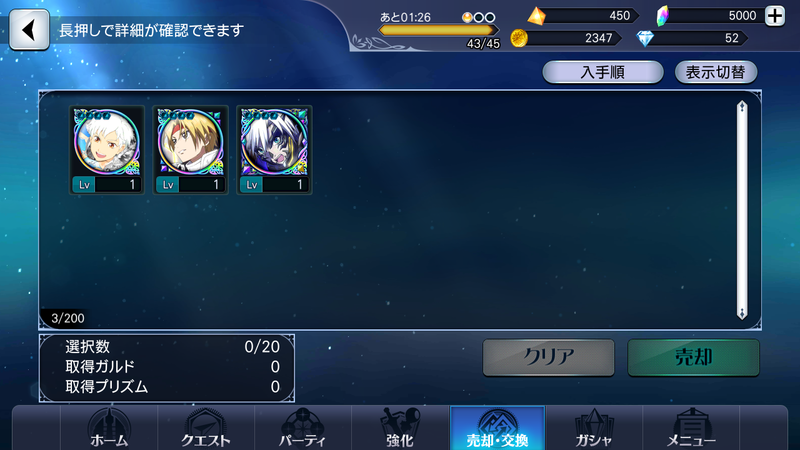Screen dimensions: 800x450
Task: Open the パーティ party tab
Action: (303, 429)
